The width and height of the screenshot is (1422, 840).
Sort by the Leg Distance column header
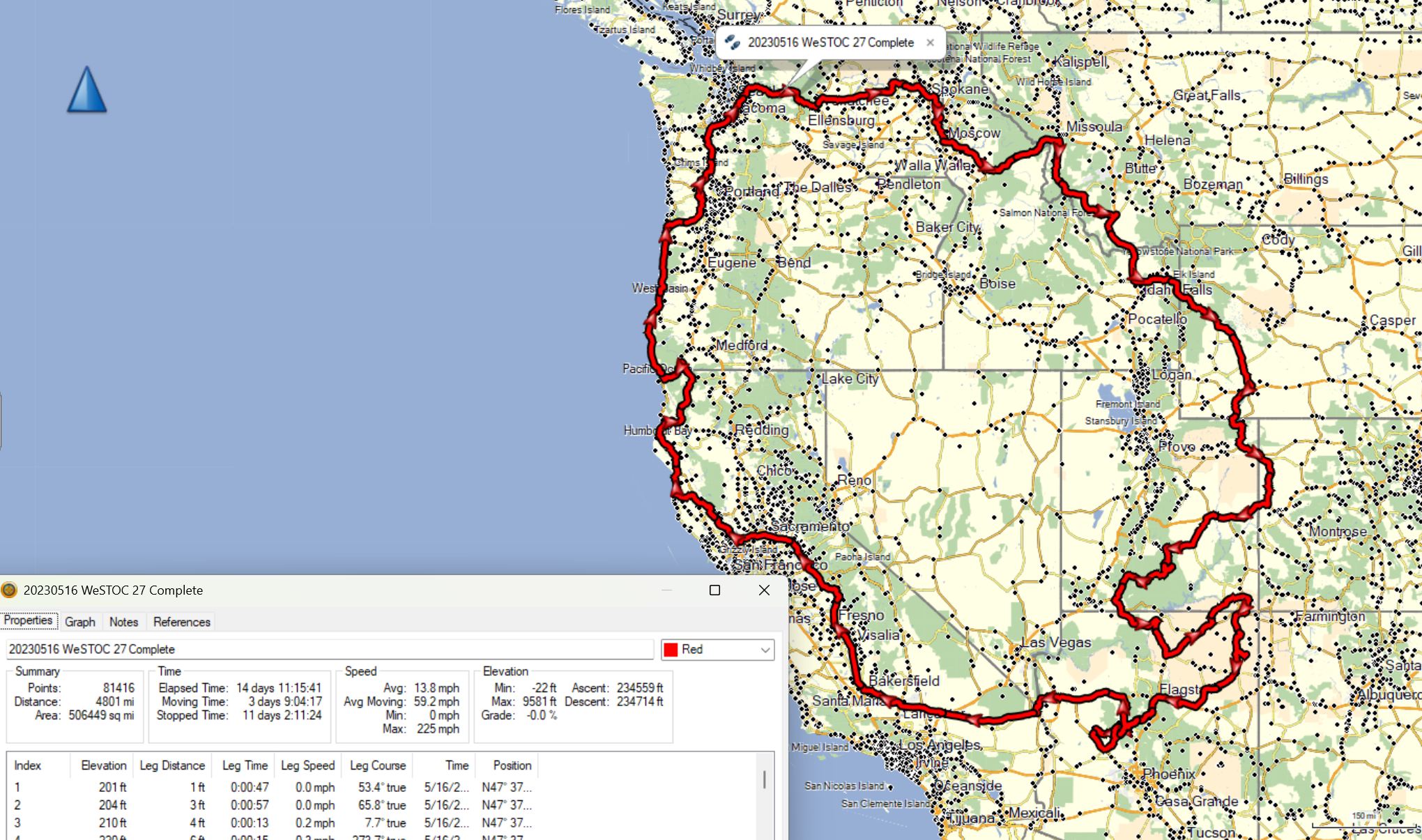(x=172, y=765)
